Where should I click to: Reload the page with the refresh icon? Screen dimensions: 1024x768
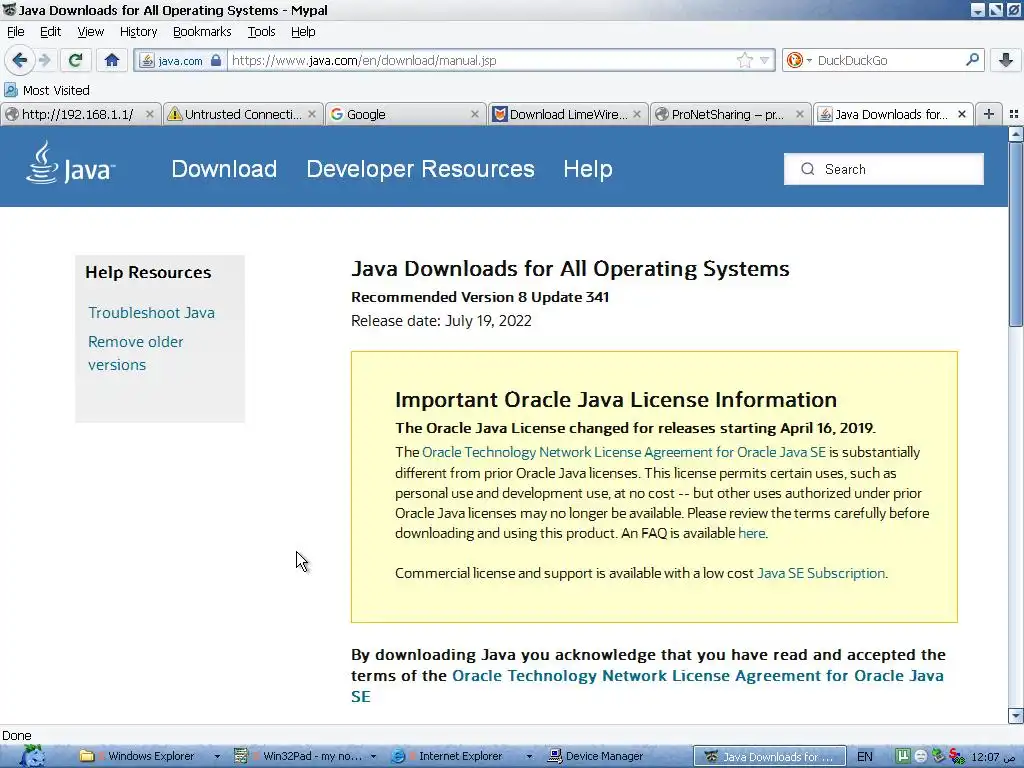[x=75, y=61]
